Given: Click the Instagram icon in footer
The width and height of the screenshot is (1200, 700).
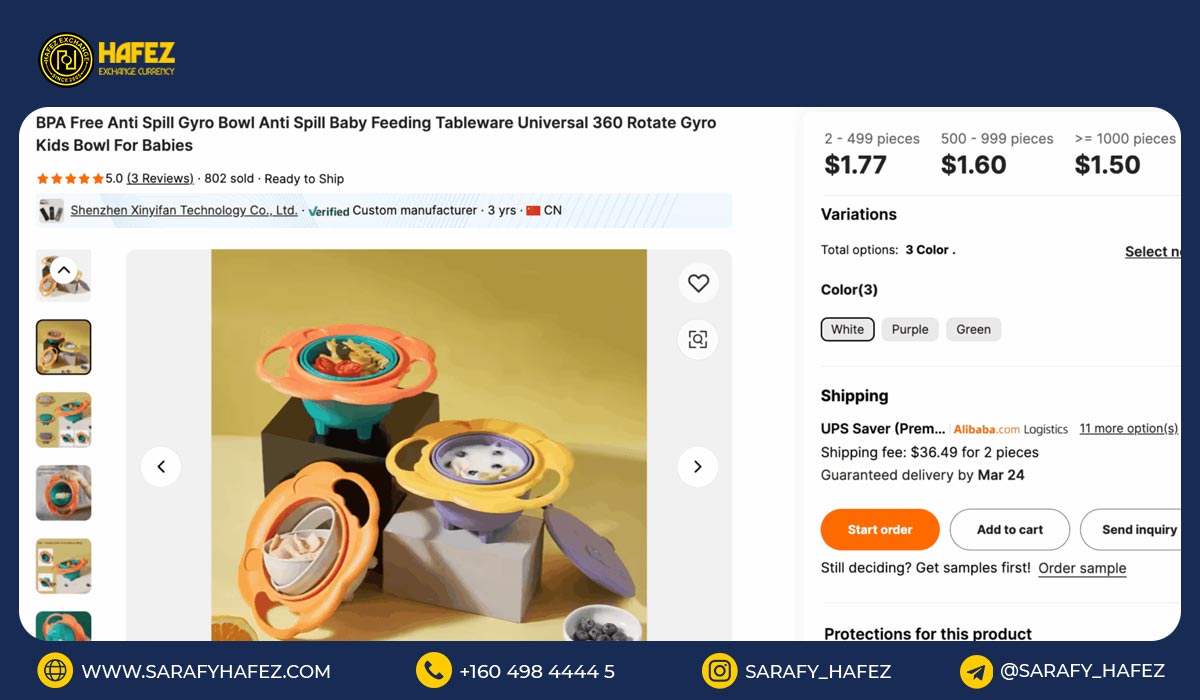Looking at the screenshot, I should [x=719, y=670].
